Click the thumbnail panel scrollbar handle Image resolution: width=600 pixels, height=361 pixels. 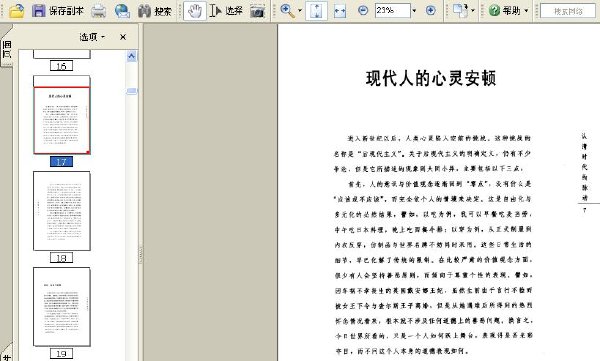[132, 91]
